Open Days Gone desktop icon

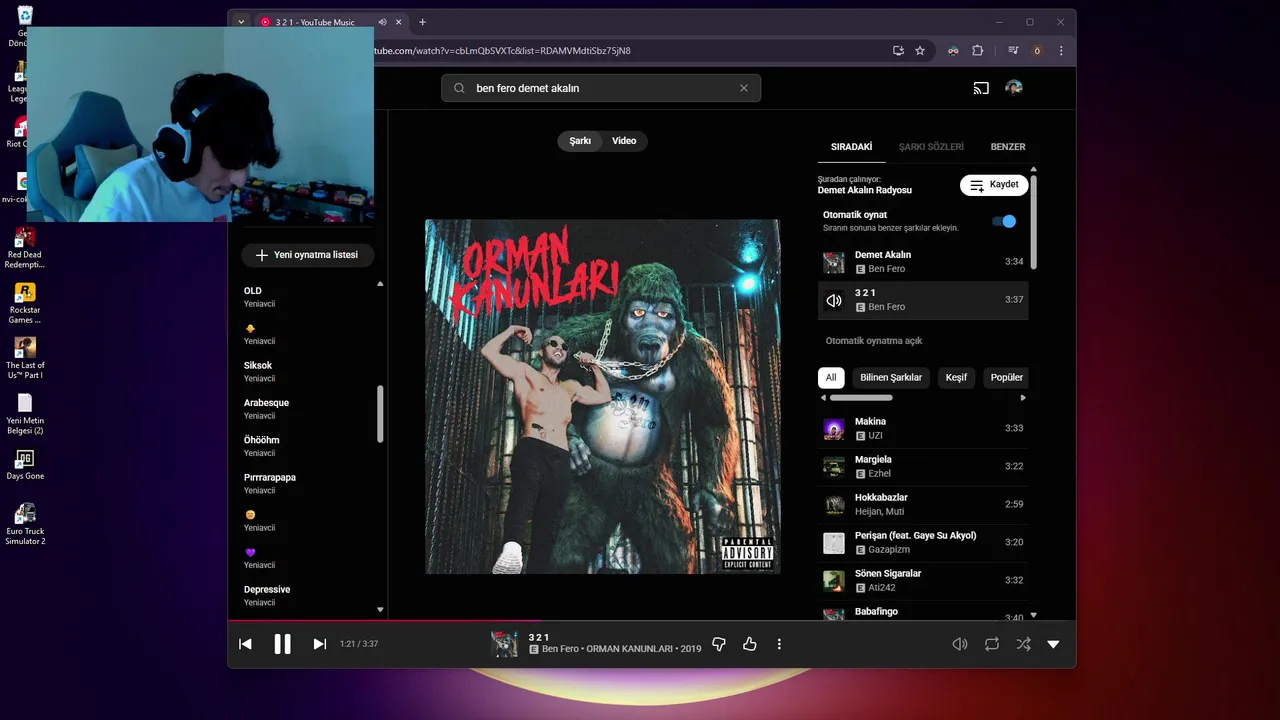(x=25, y=465)
